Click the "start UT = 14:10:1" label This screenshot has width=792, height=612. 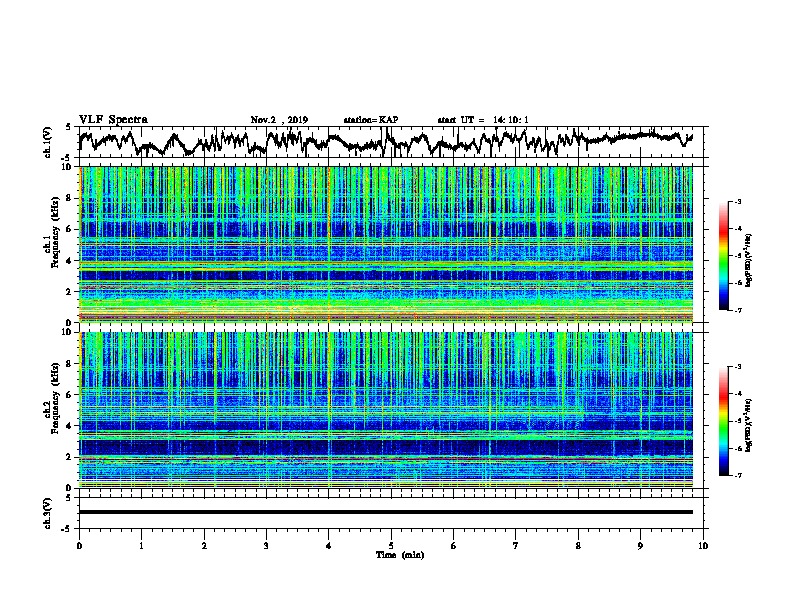point(483,120)
